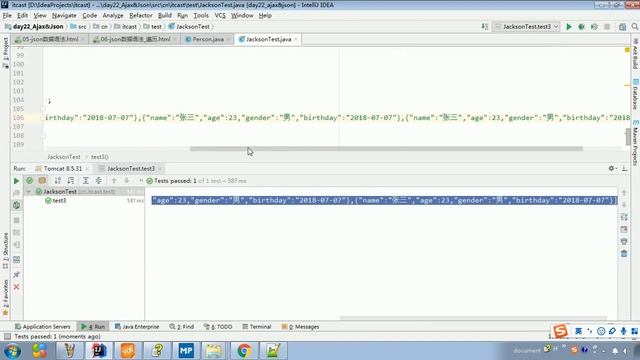Toggle tool window bars status icon
This screenshot has width=640, height=360.
[7, 336]
